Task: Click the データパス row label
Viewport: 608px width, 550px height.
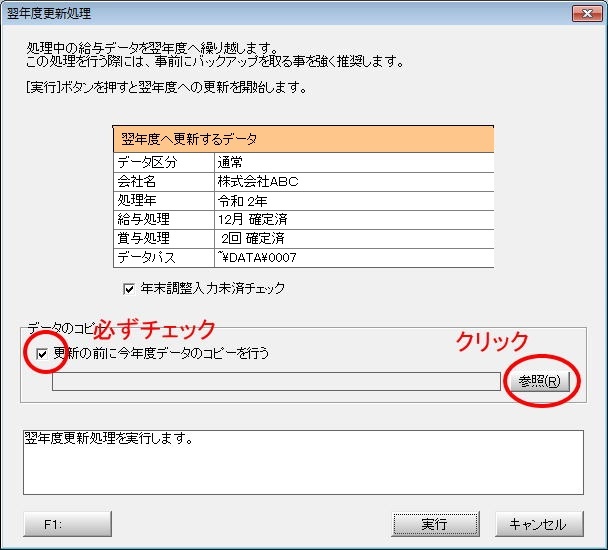Action: click(x=164, y=258)
